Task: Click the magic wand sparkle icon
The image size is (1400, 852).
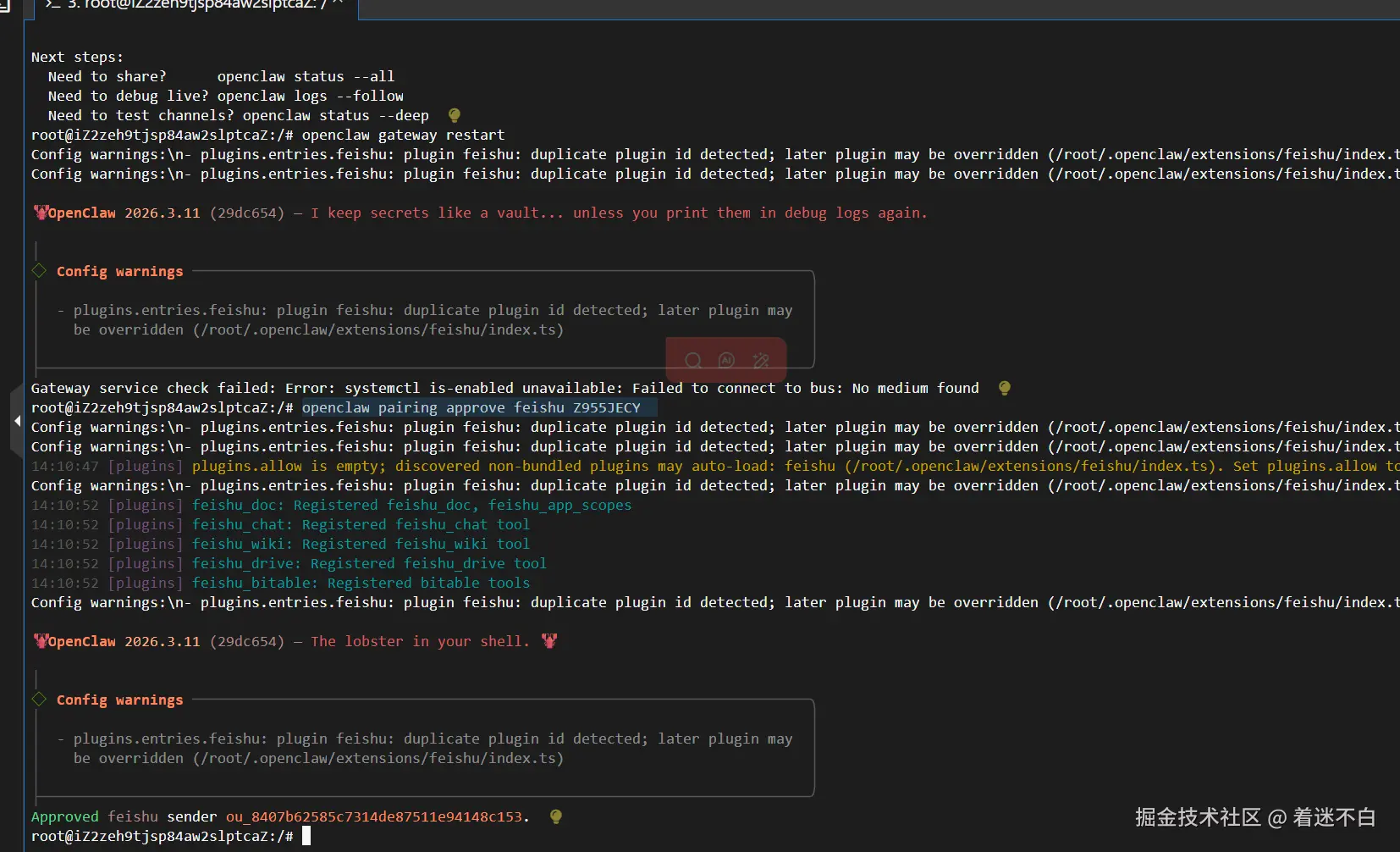Action: [x=761, y=361]
